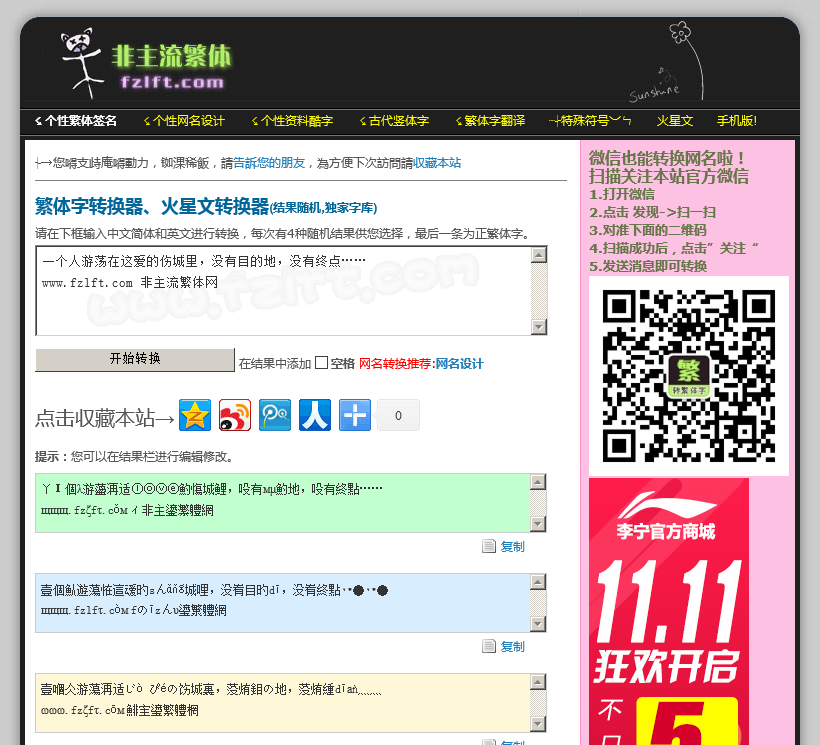Click 告訴您的朋友 link
The height and width of the screenshot is (745, 820).
coord(269,163)
